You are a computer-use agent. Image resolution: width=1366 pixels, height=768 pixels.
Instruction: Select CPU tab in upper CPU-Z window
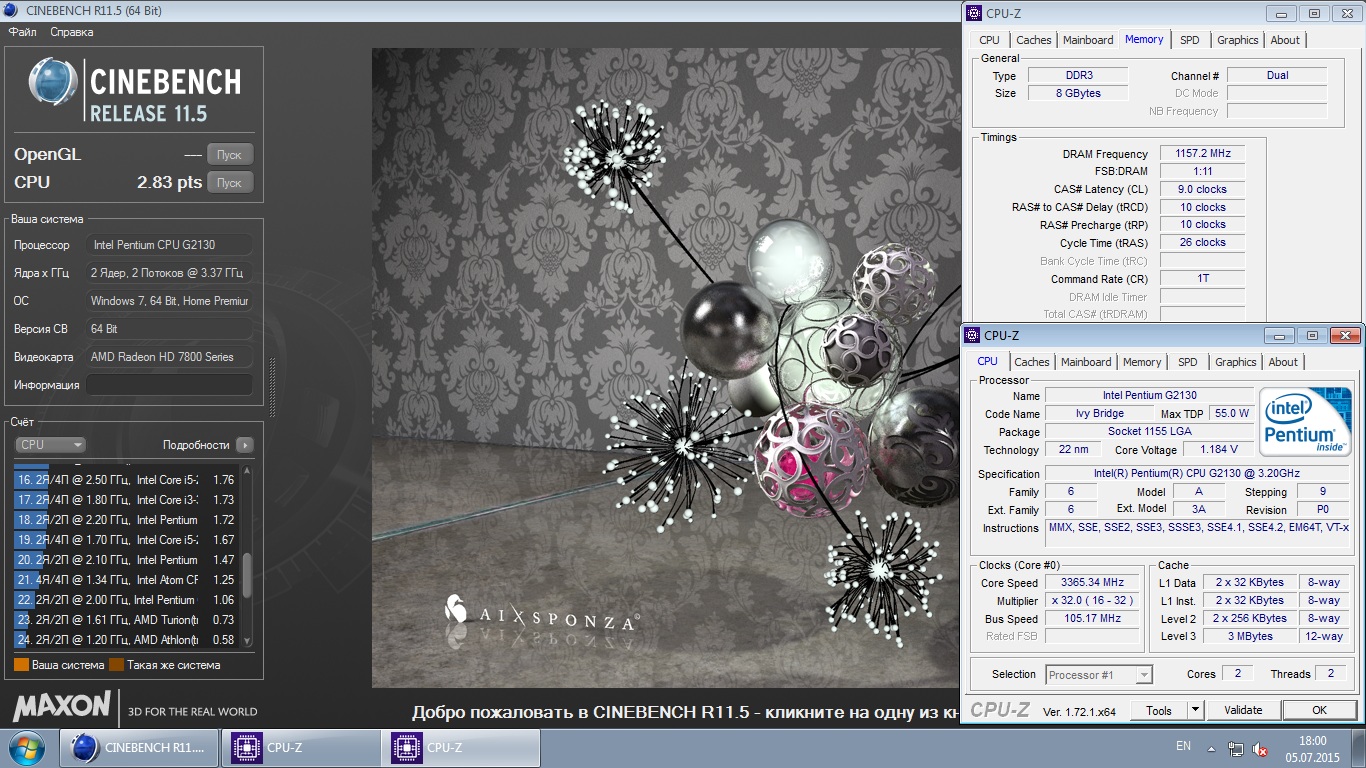click(x=989, y=40)
